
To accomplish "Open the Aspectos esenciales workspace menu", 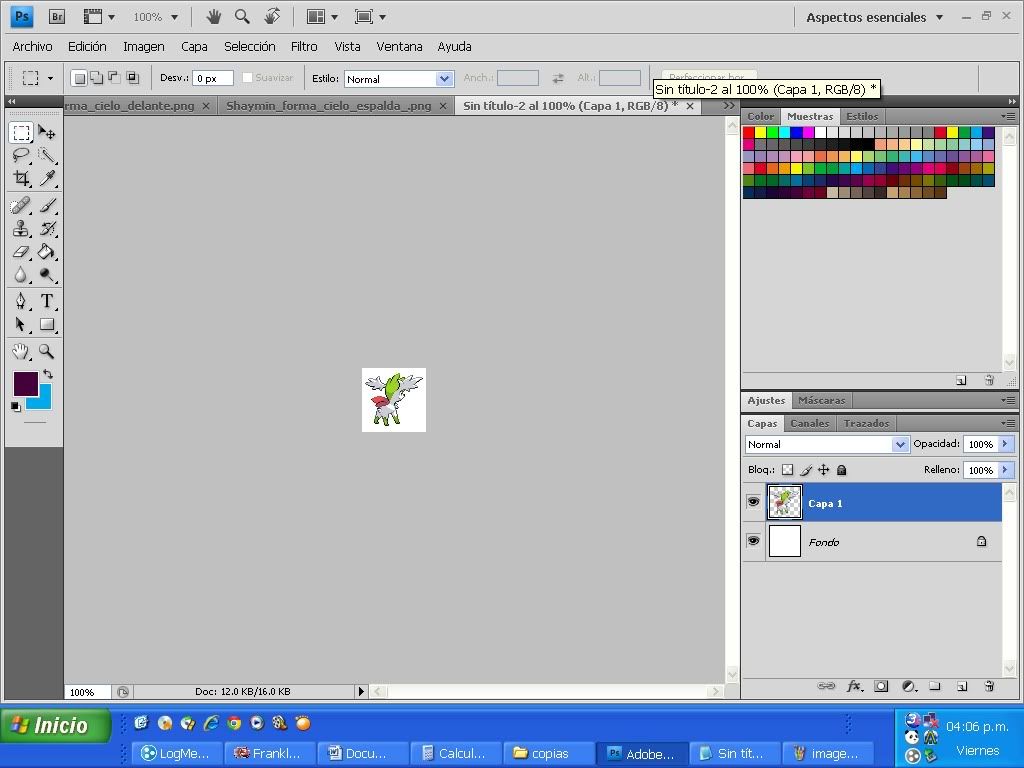I will [875, 18].
